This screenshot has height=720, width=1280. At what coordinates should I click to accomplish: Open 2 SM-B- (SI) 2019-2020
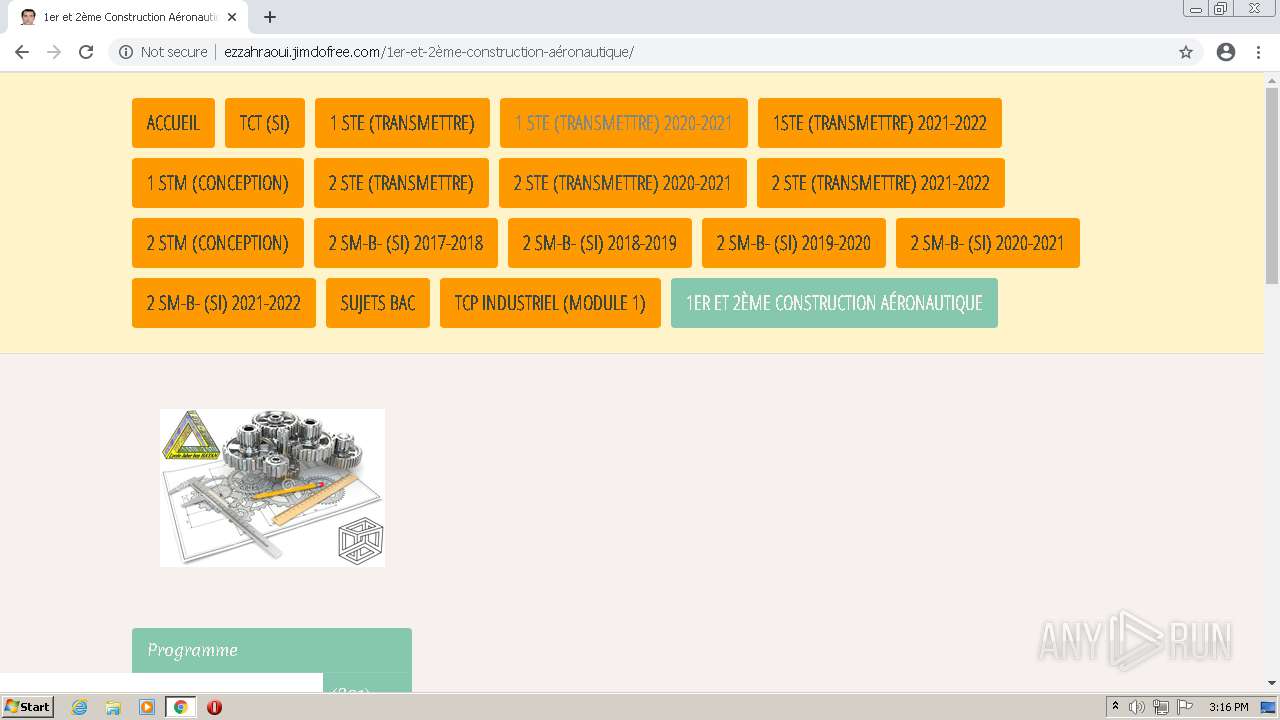tap(794, 243)
